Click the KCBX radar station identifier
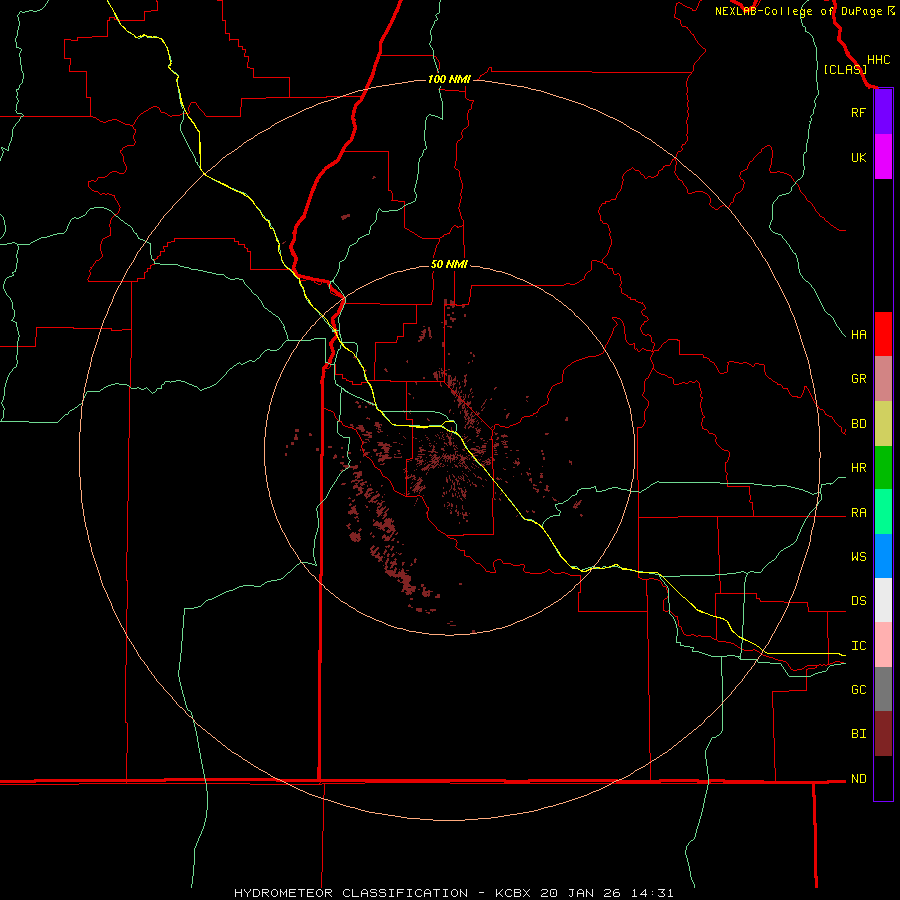 [x=513, y=893]
